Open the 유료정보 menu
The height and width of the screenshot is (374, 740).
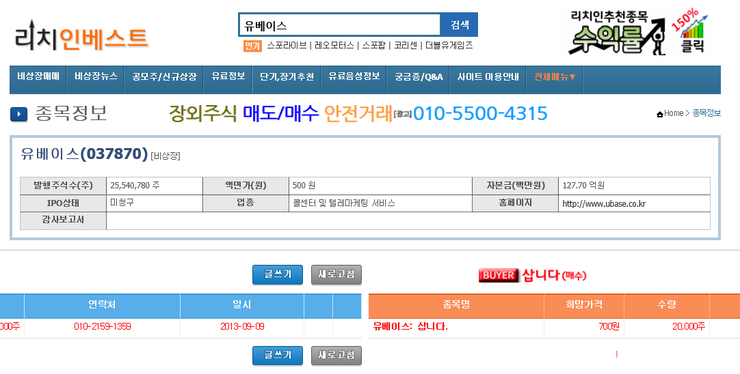tap(228, 76)
